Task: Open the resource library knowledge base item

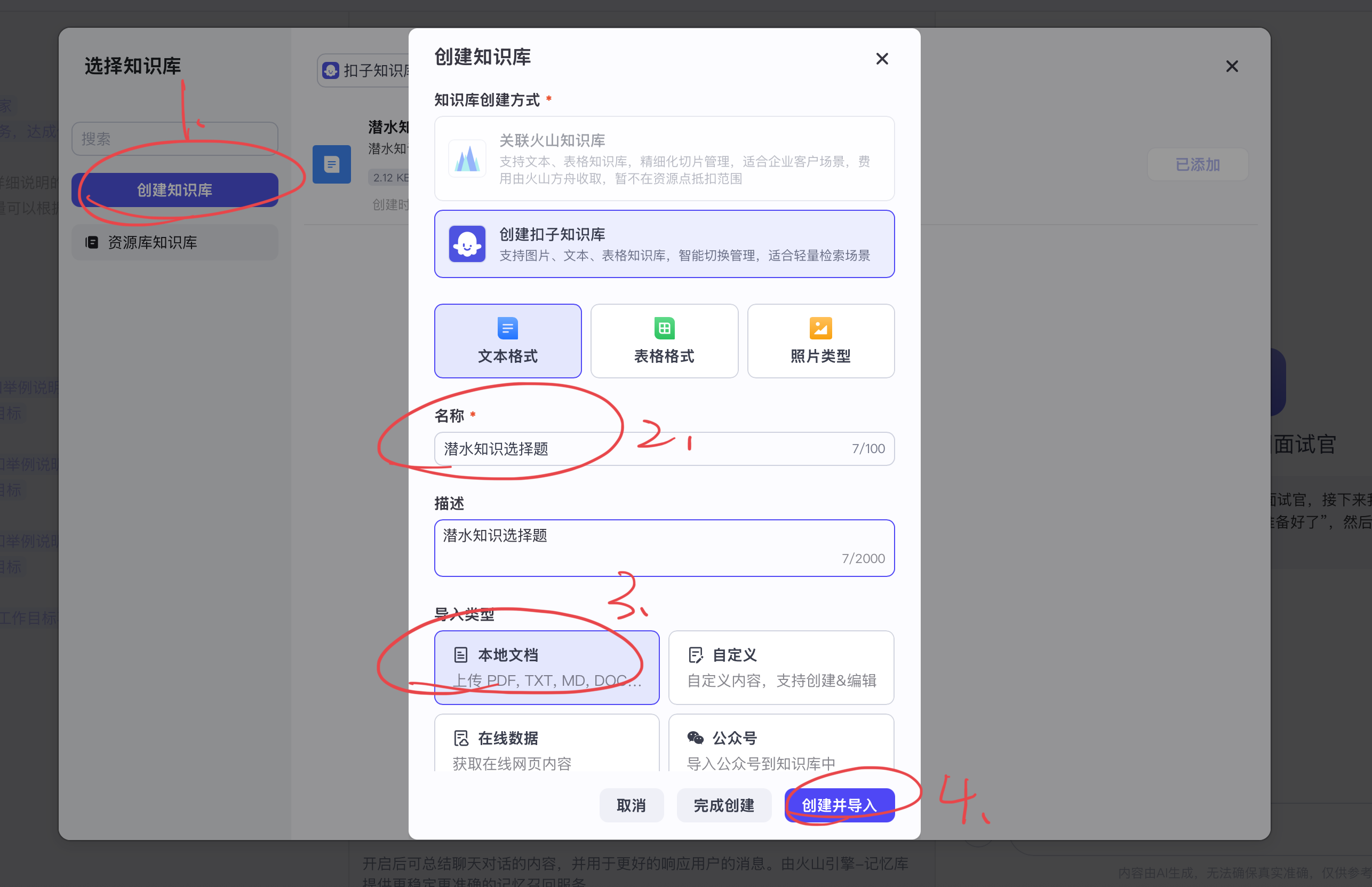Action: (174, 242)
